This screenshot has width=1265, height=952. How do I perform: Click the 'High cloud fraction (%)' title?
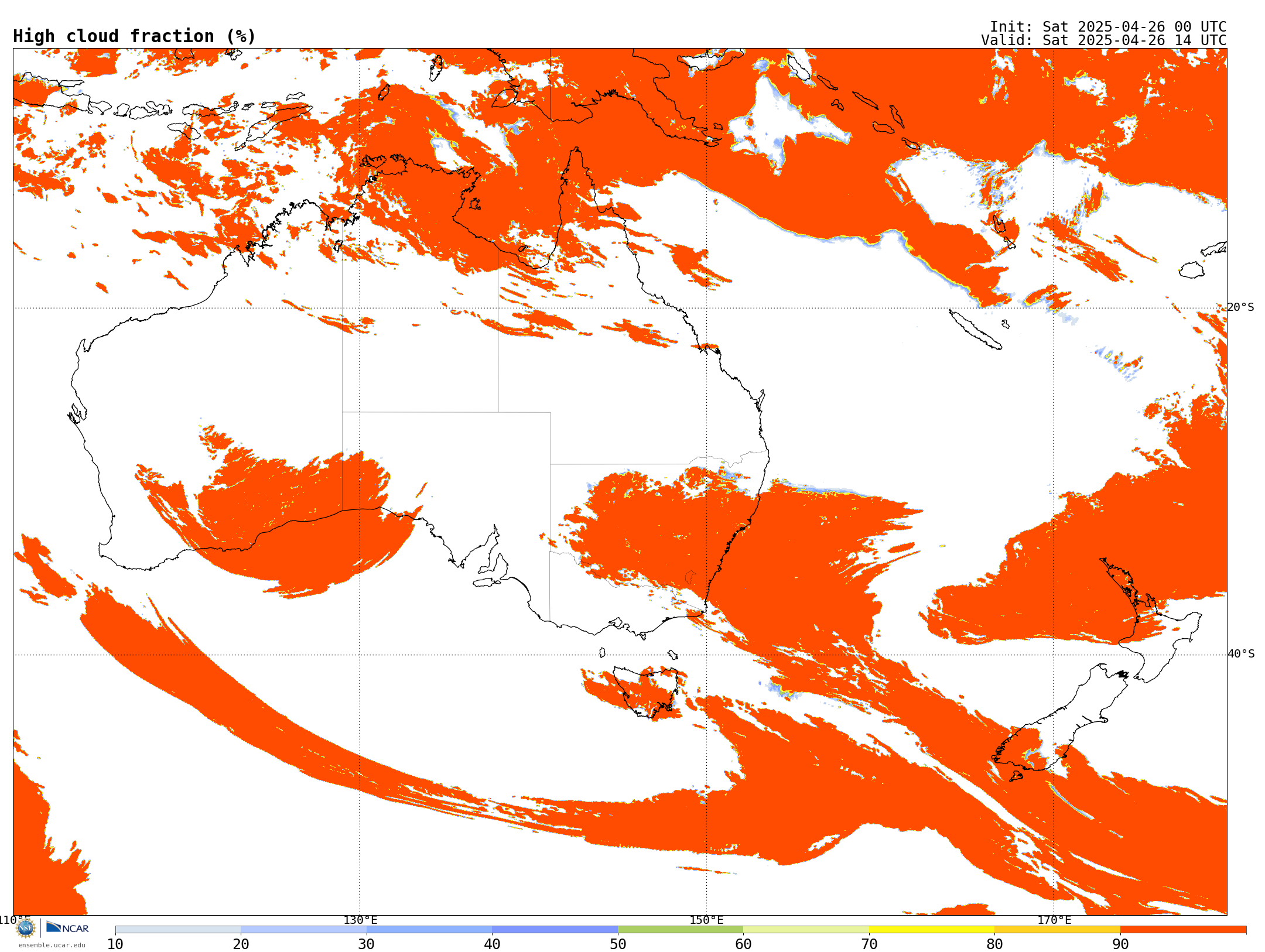135,36
